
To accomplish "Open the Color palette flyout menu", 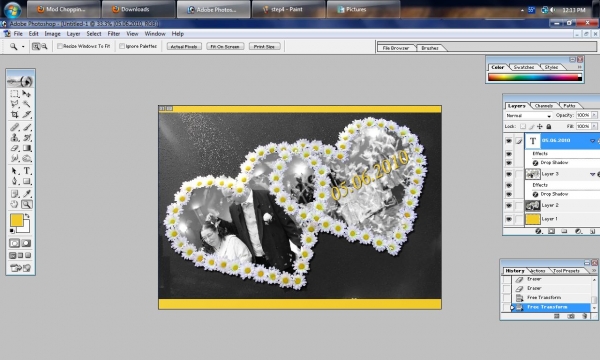I will 579,67.
